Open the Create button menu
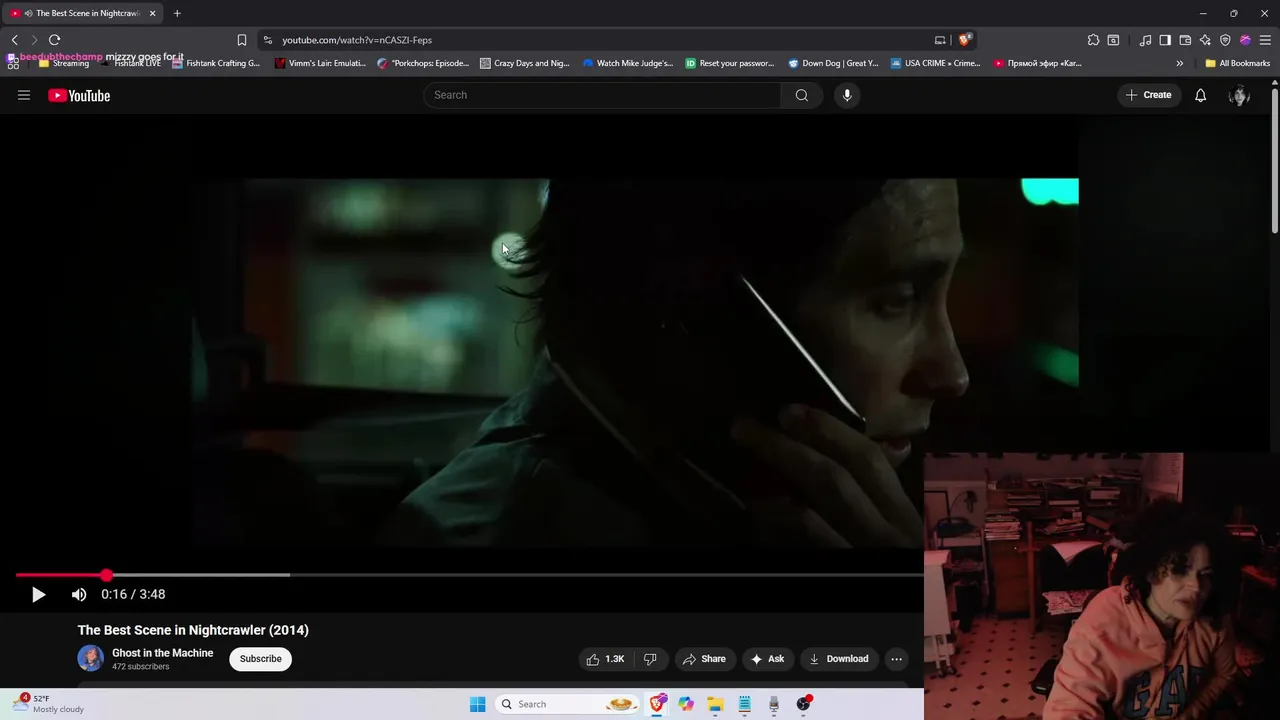The height and width of the screenshot is (720, 1280). (1148, 95)
